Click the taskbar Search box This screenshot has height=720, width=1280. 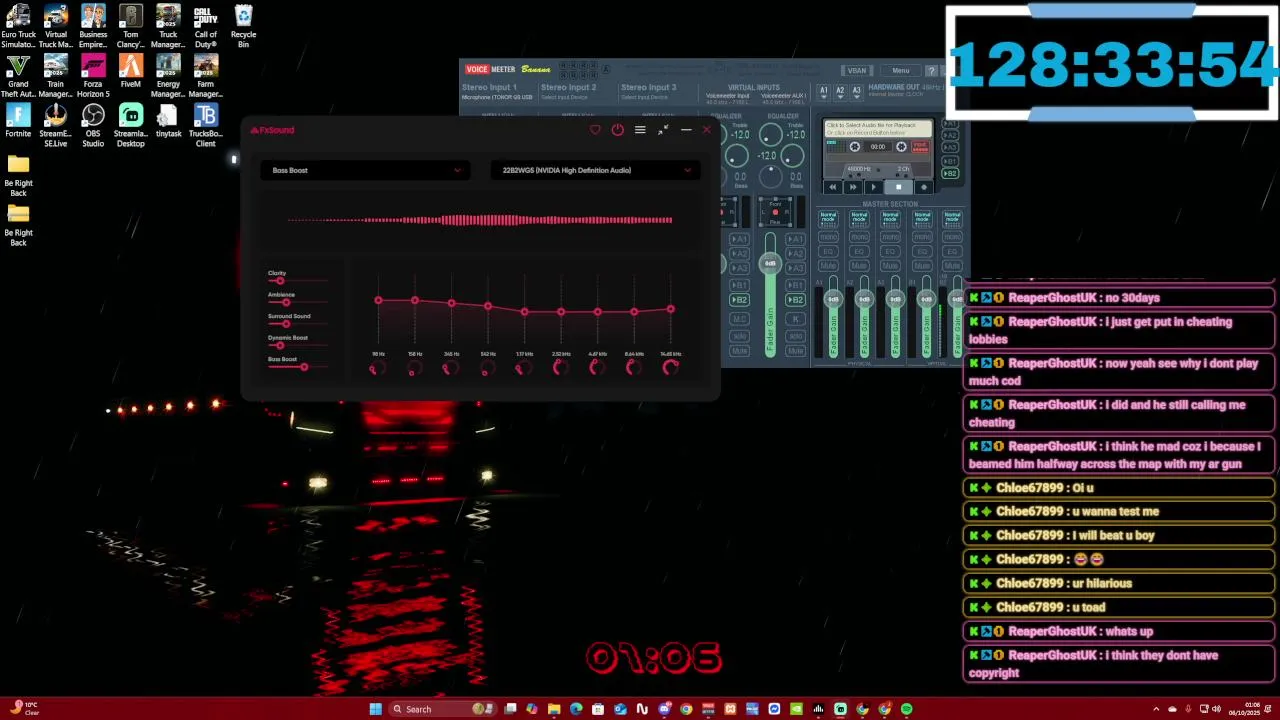pyautogui.click(x=443, y=709)
